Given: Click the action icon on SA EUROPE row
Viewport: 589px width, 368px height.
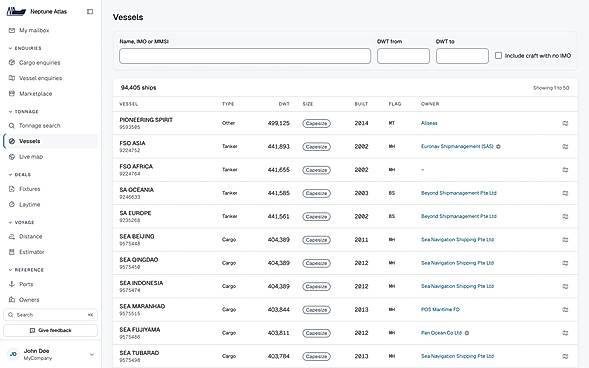Looking at the screenshot, I should tap(565, 216).
